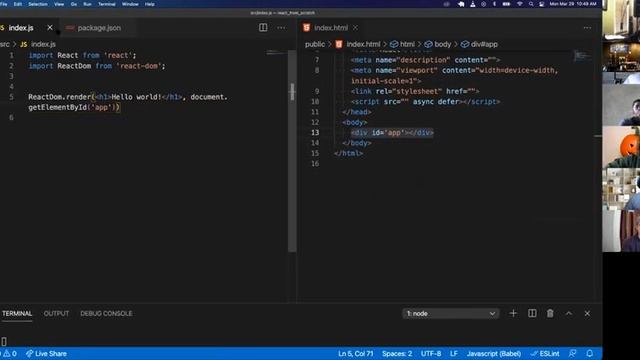Click the ESLint status item
The height and width of the screenshot is (360, 640).
(x=544, y=353)
